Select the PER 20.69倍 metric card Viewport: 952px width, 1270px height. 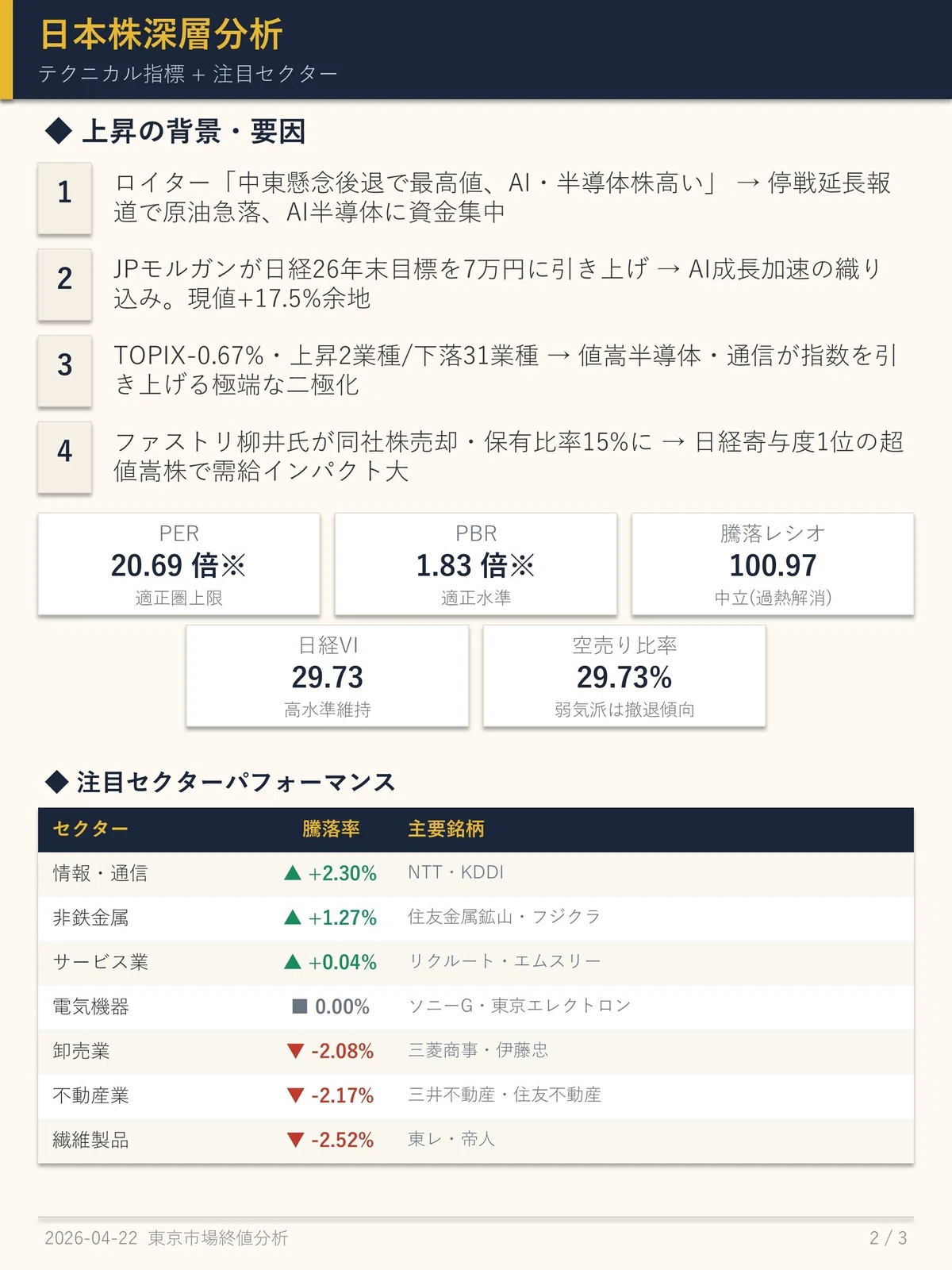click(x=179, y=564)
